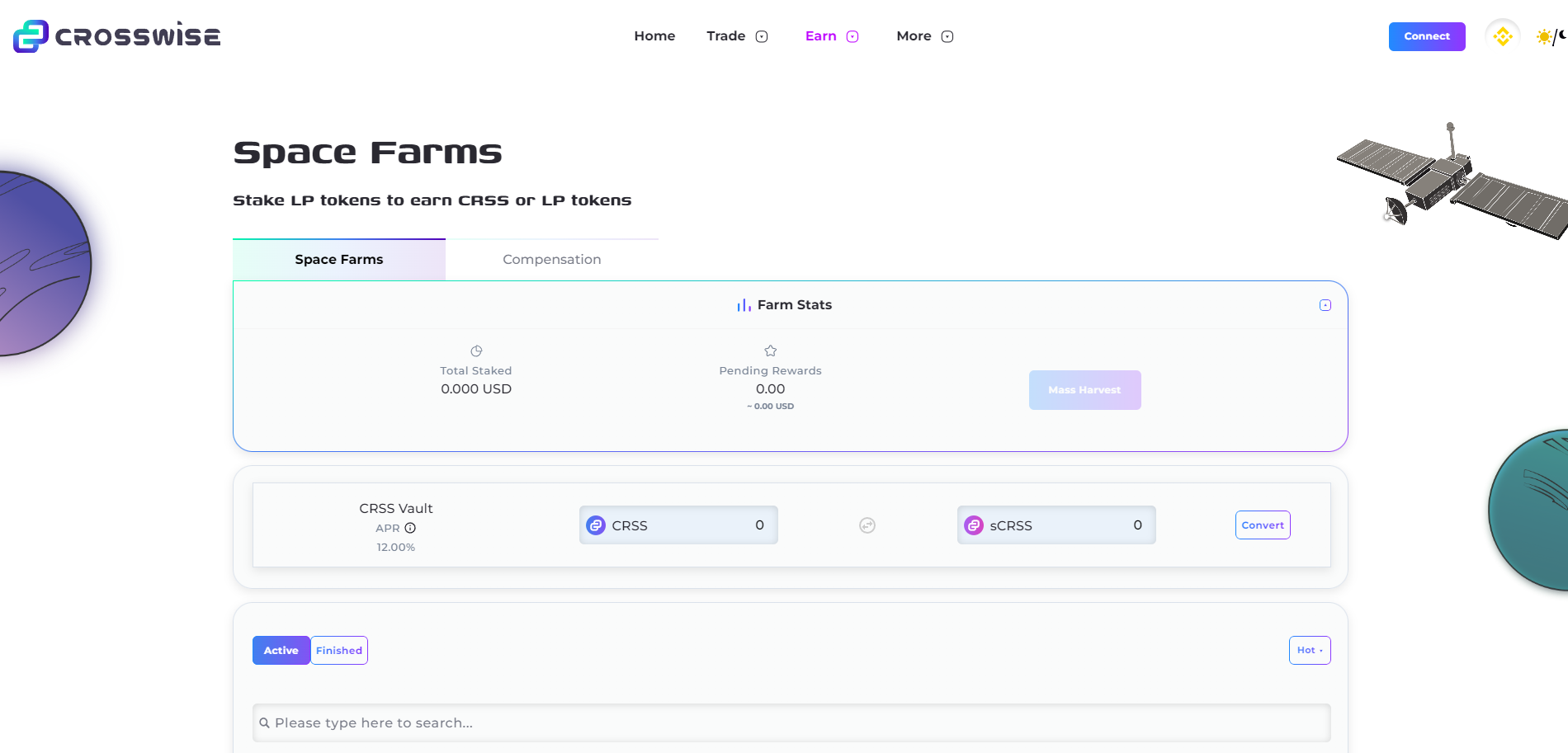Go to the Home page
Image resolution: width=1568 pixels, height=753 pixels.
pos(654,36)
